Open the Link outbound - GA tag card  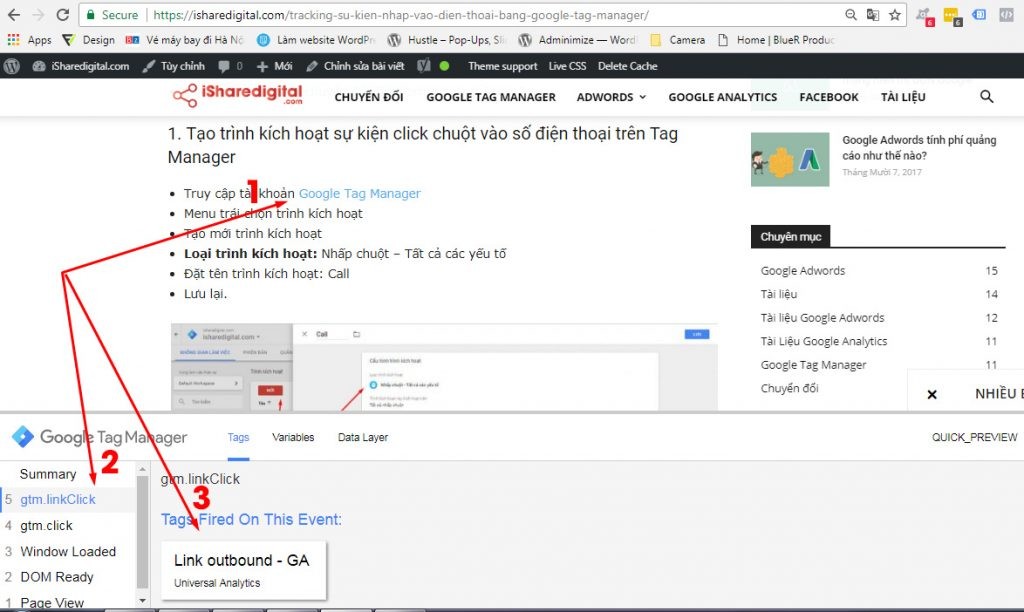click(x=243, y=570)
